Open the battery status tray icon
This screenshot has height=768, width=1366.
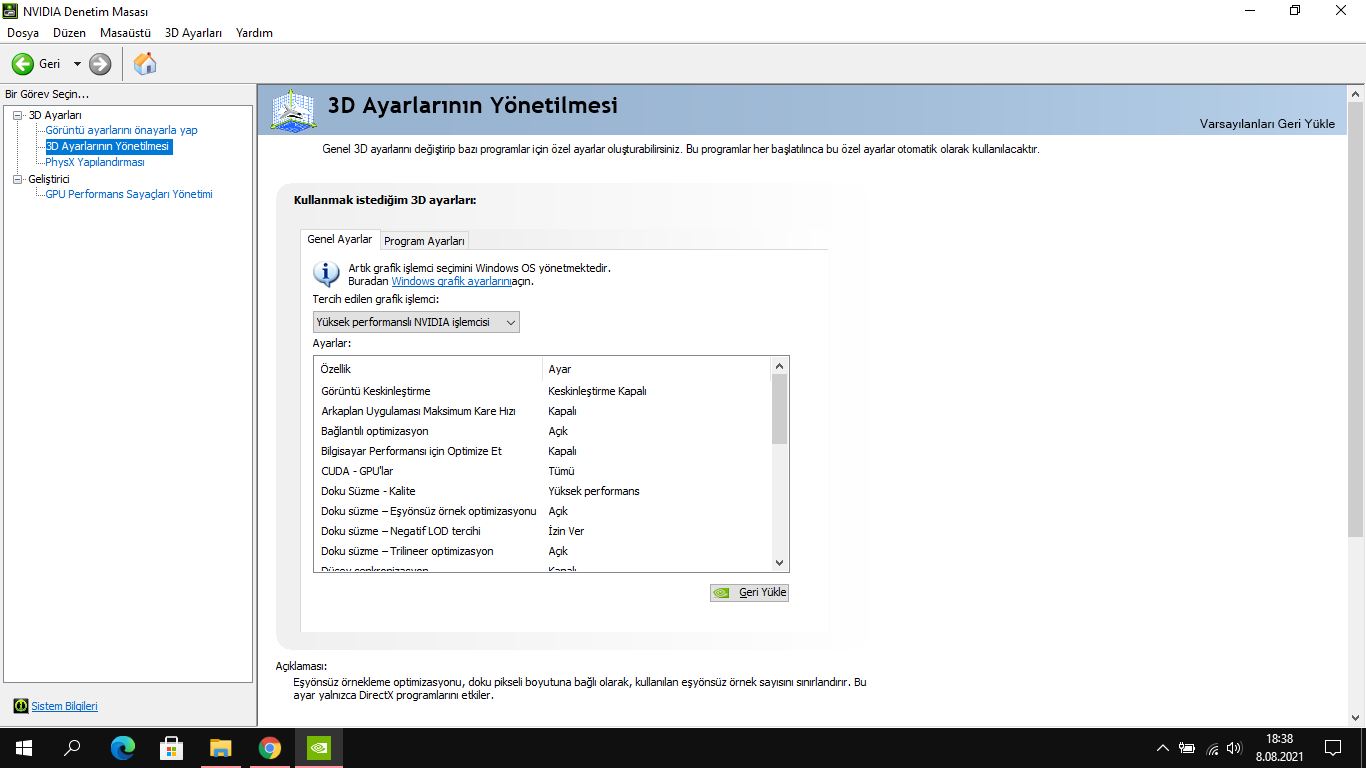[x=1187, y=748]
